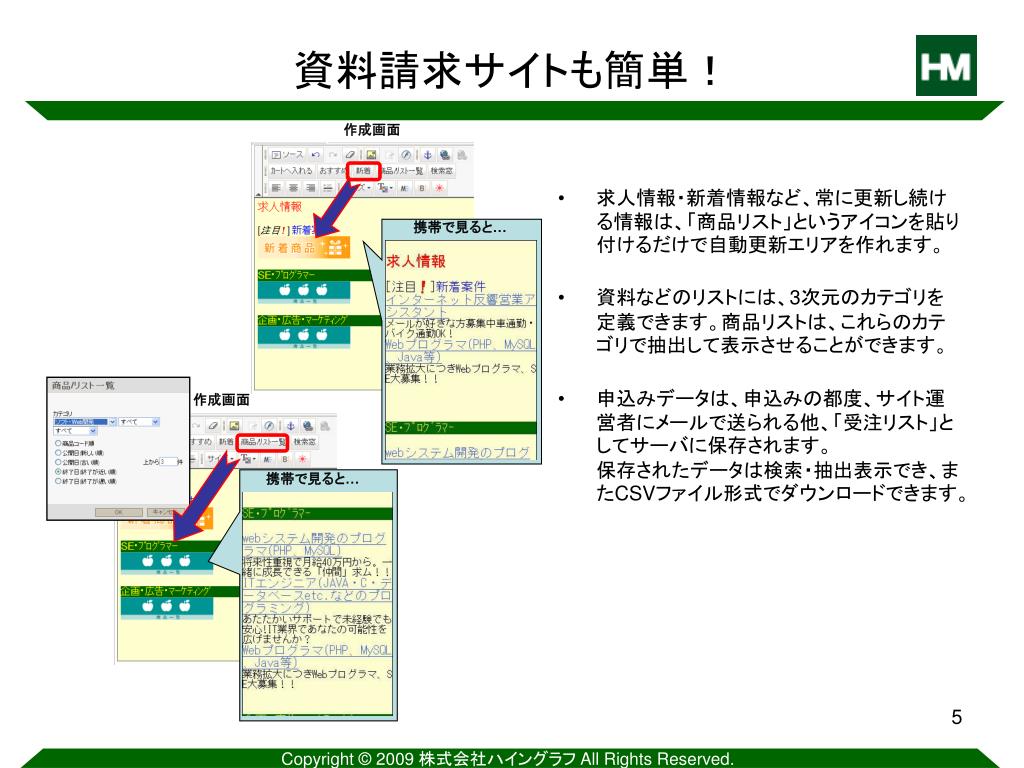Click 商品/リスト一覧 in lower editor toolbar
The height and width of the screenshot is (768, 1024).
click(262, 442)
